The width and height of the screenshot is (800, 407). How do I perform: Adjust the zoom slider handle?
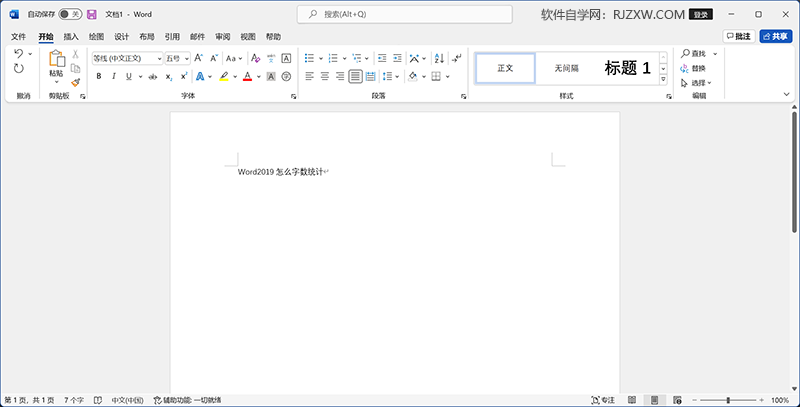728,400
